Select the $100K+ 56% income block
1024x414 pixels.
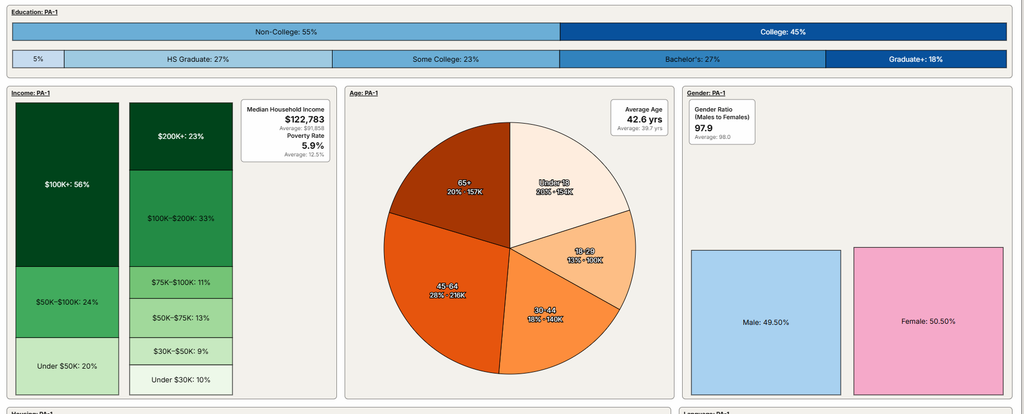point(67,184)
